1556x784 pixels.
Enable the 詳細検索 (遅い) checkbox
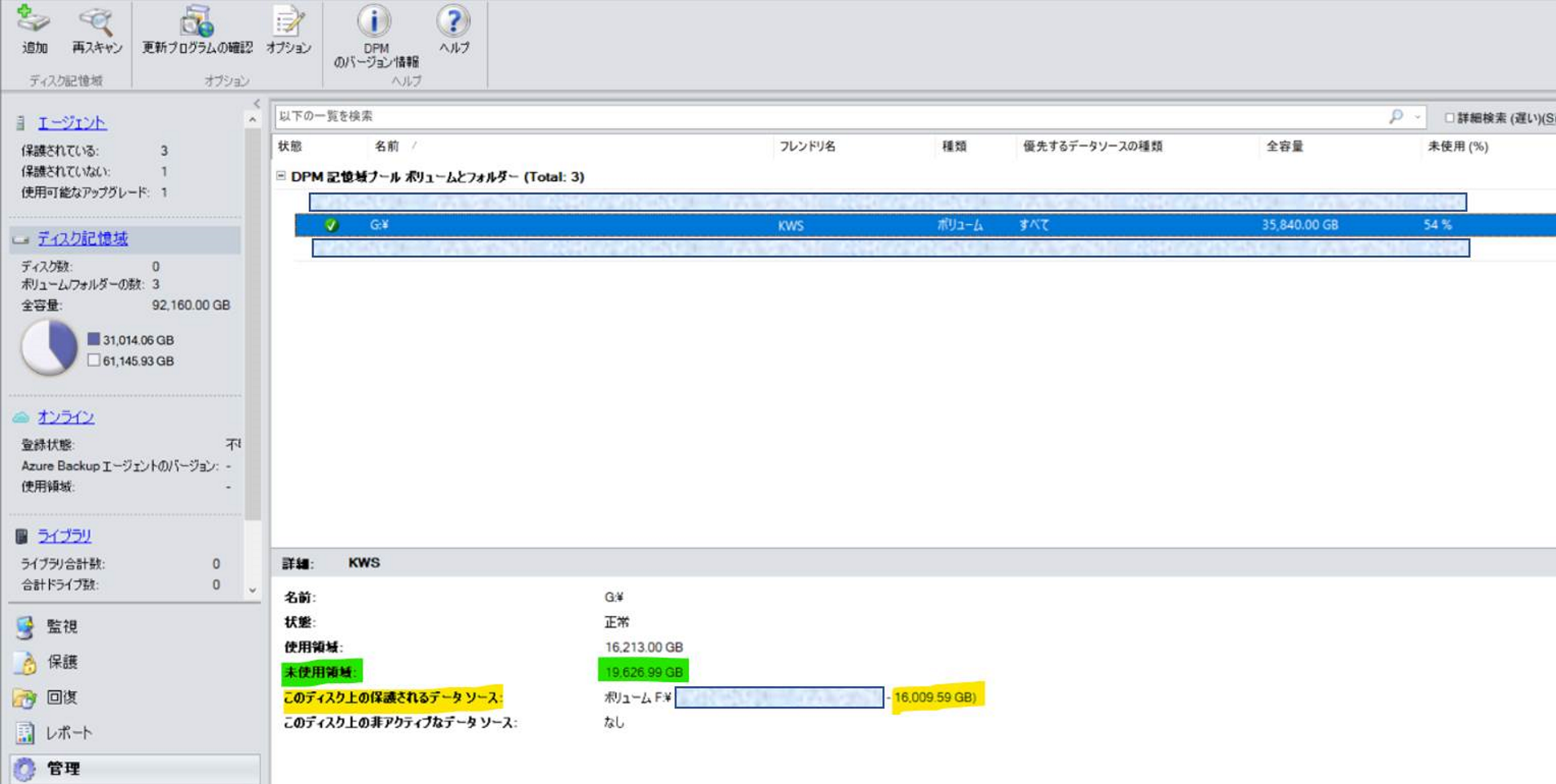coord(1449,118)
